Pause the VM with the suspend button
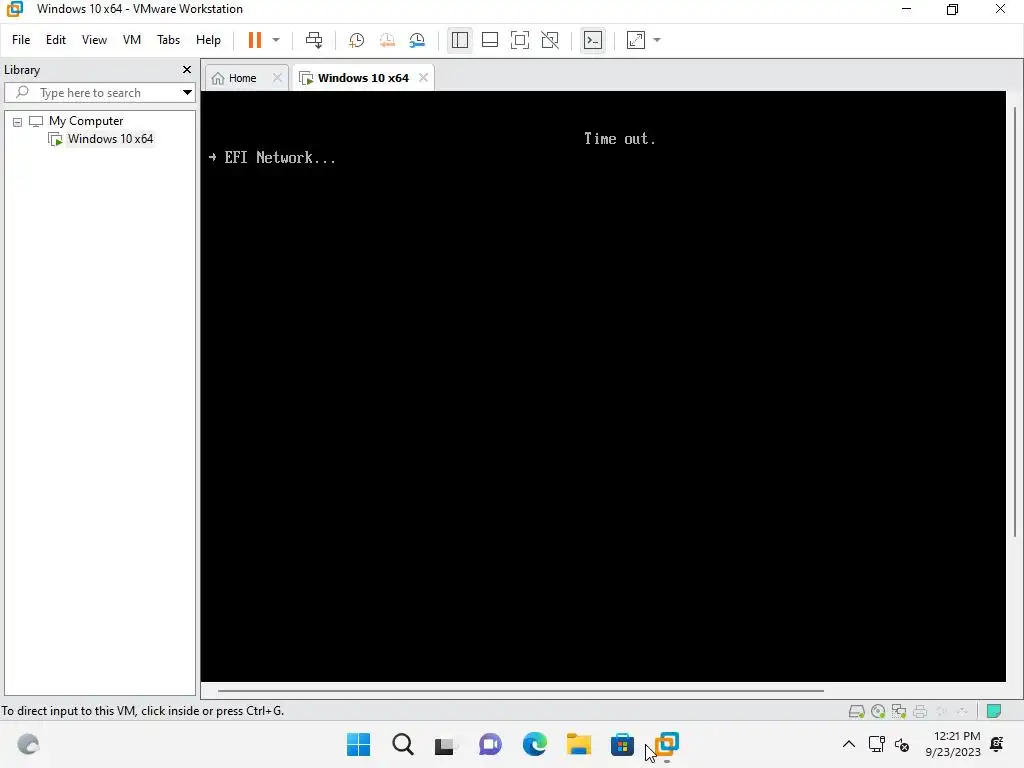 [255, 40]
